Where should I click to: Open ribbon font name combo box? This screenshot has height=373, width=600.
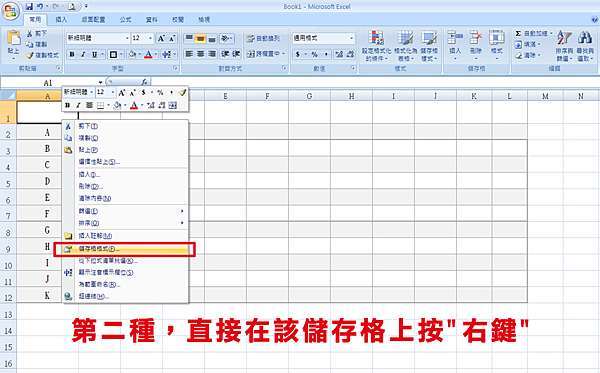click(x=98, y=38)
